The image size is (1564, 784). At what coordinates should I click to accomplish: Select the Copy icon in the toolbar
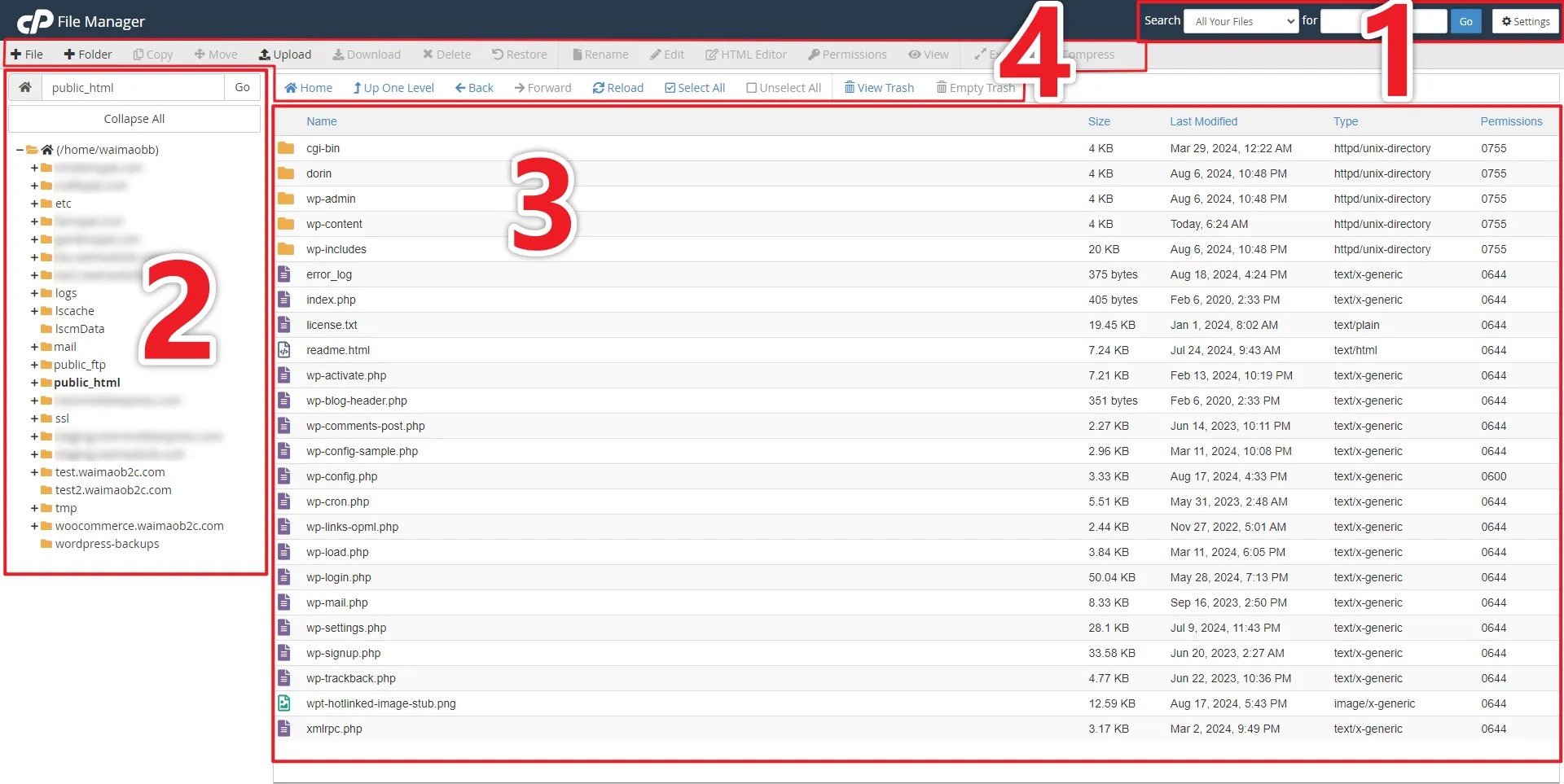coord(152,54)
